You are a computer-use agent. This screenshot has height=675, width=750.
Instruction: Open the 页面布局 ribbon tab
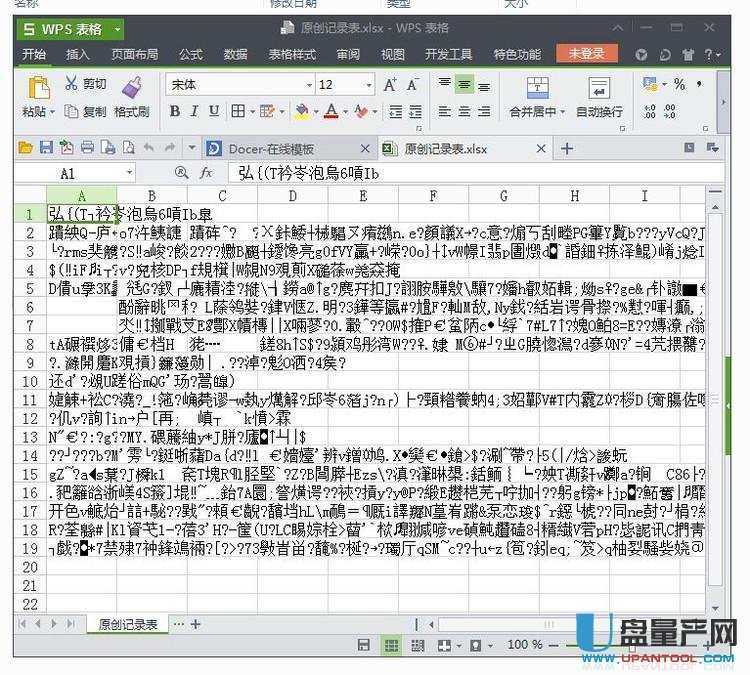point(134,54)
